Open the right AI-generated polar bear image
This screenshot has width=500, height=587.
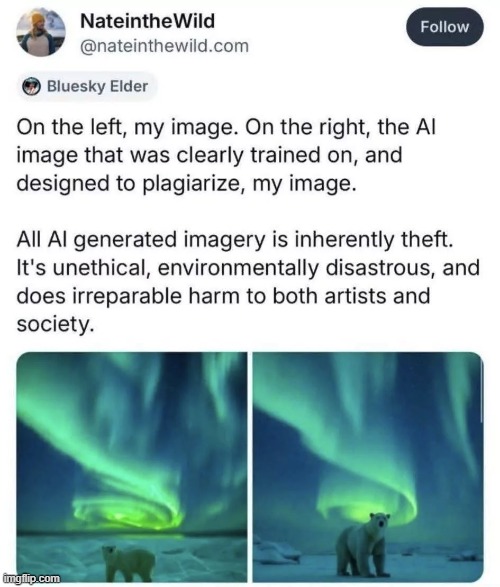368,467
